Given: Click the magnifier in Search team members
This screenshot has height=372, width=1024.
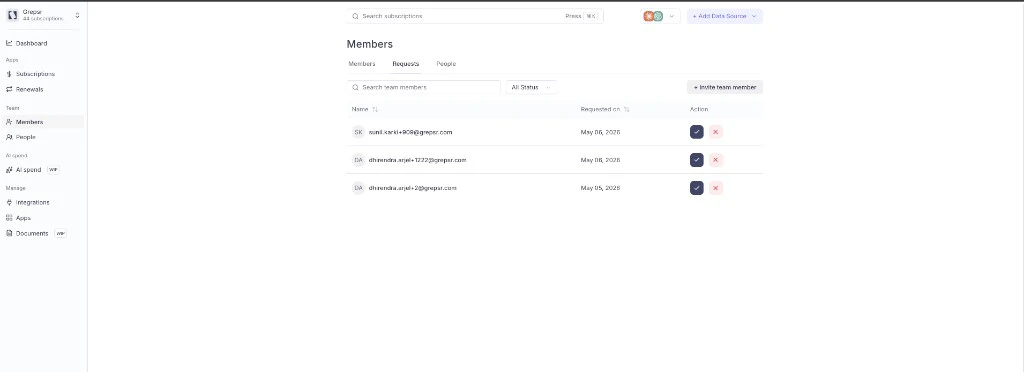Looking at the screenshot, I should tap(355, 87).
